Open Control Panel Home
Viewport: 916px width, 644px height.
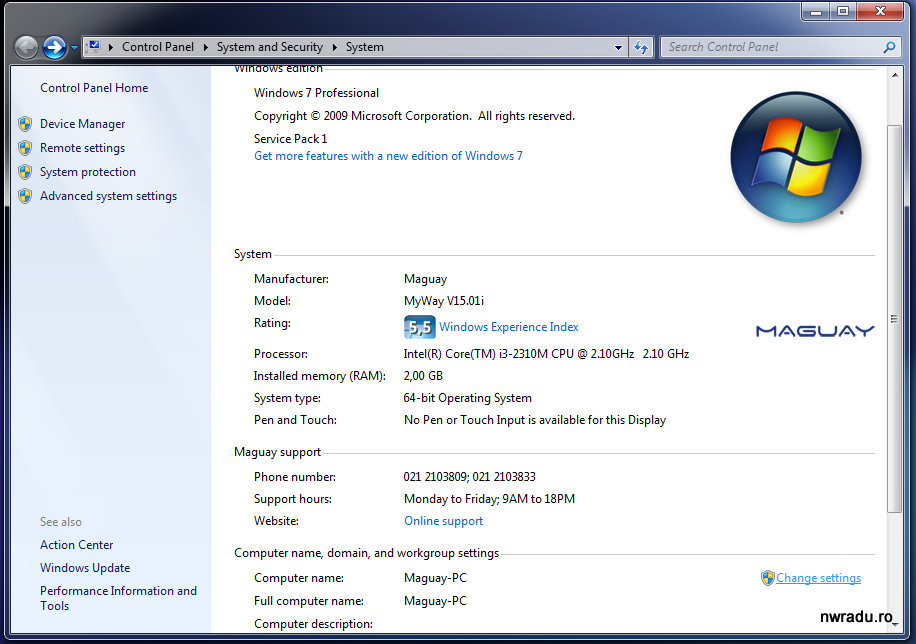coord(94,88)
